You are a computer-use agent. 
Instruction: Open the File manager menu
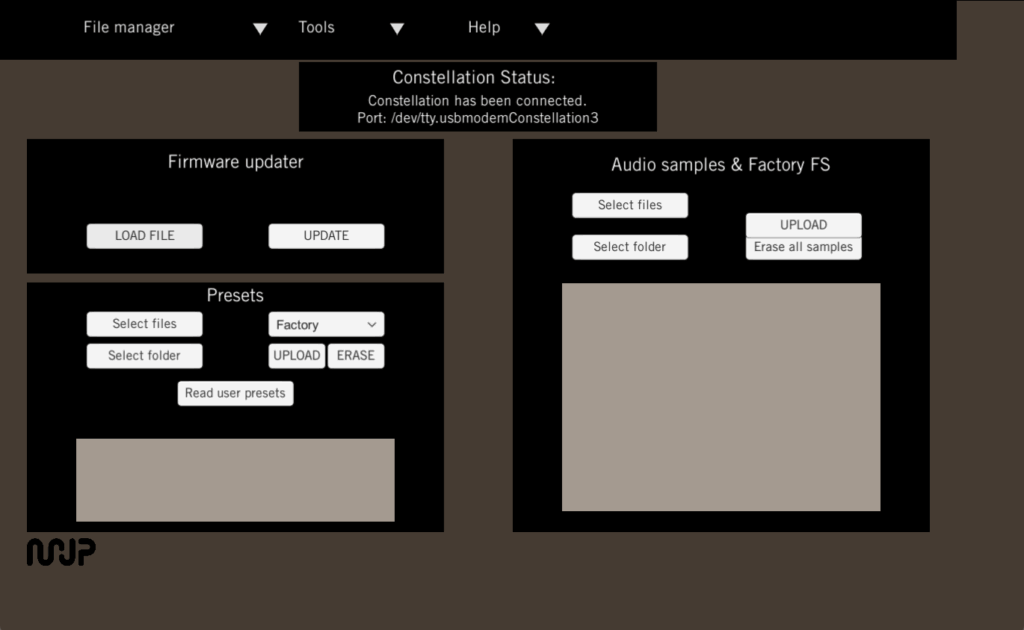[129, 28]
